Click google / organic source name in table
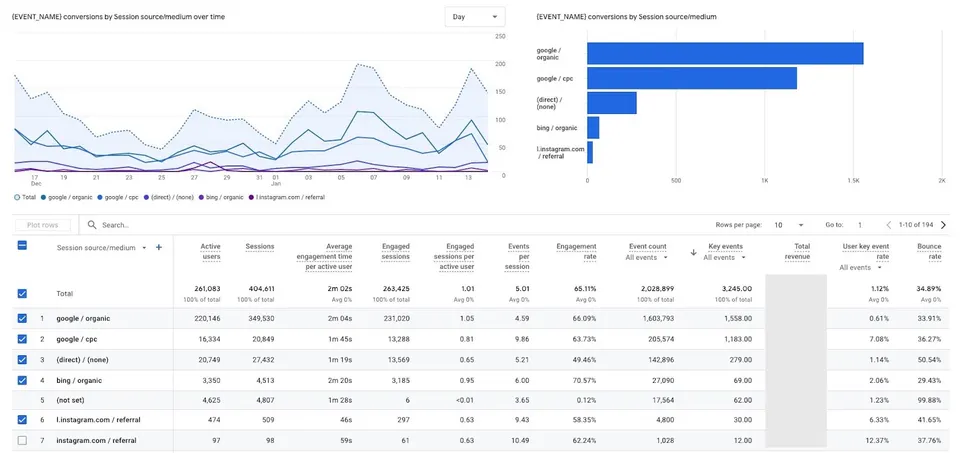Viewport: 960px width, 453px height. (x=83, y=319)
